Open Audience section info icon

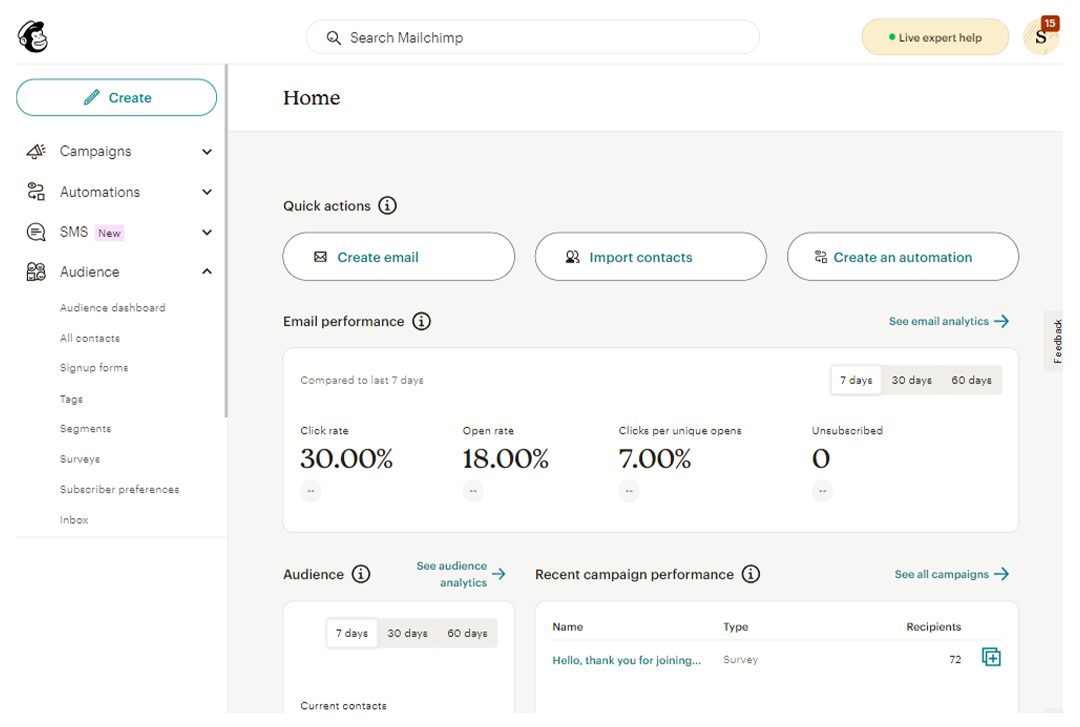click(361, 574)
